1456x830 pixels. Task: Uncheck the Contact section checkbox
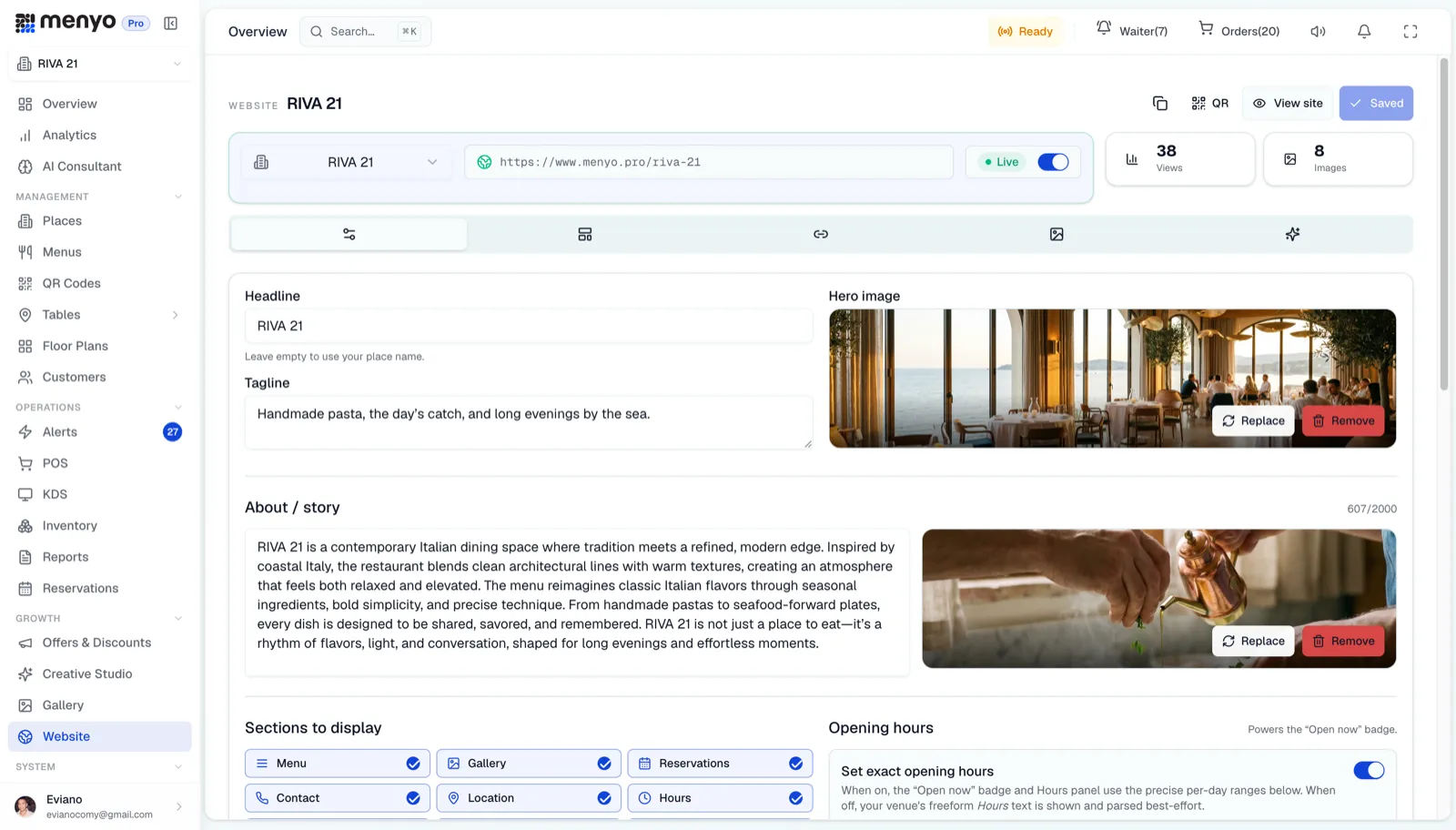[x=413, y=798]
